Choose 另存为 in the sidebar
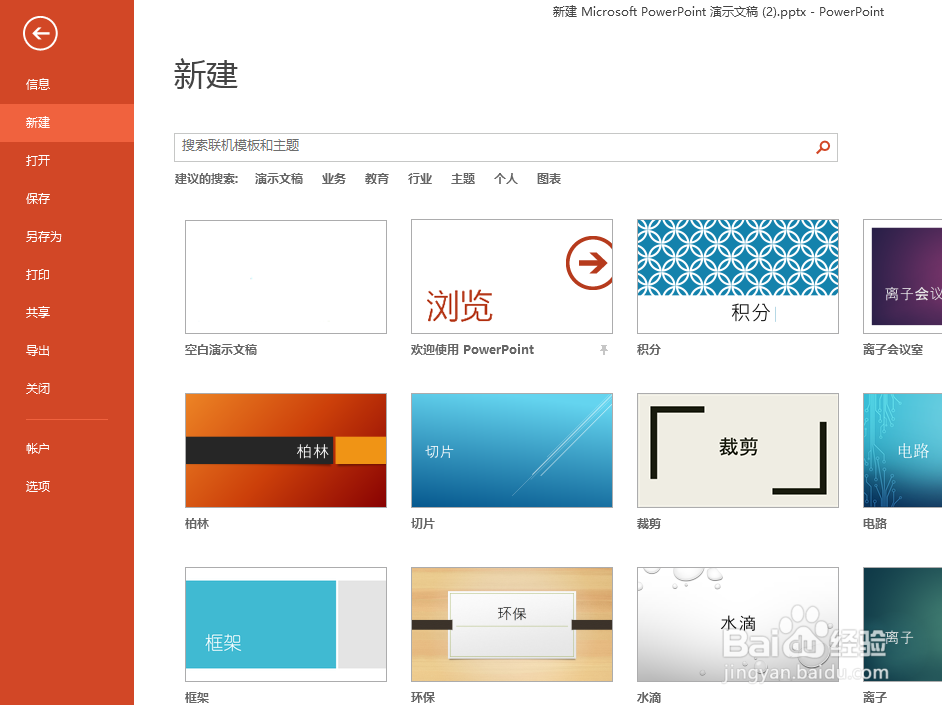Screen dimensions: 942x705 [x=44, y=237]
